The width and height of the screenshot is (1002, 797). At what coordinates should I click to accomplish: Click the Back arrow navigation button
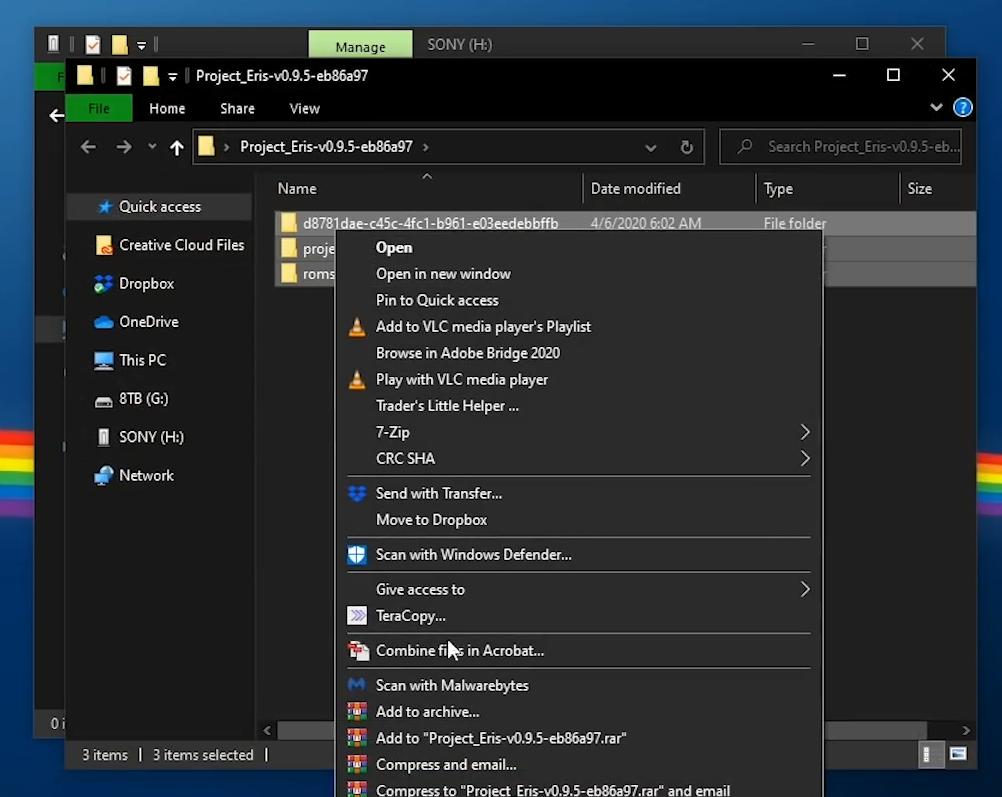click(x=88, y=147)
